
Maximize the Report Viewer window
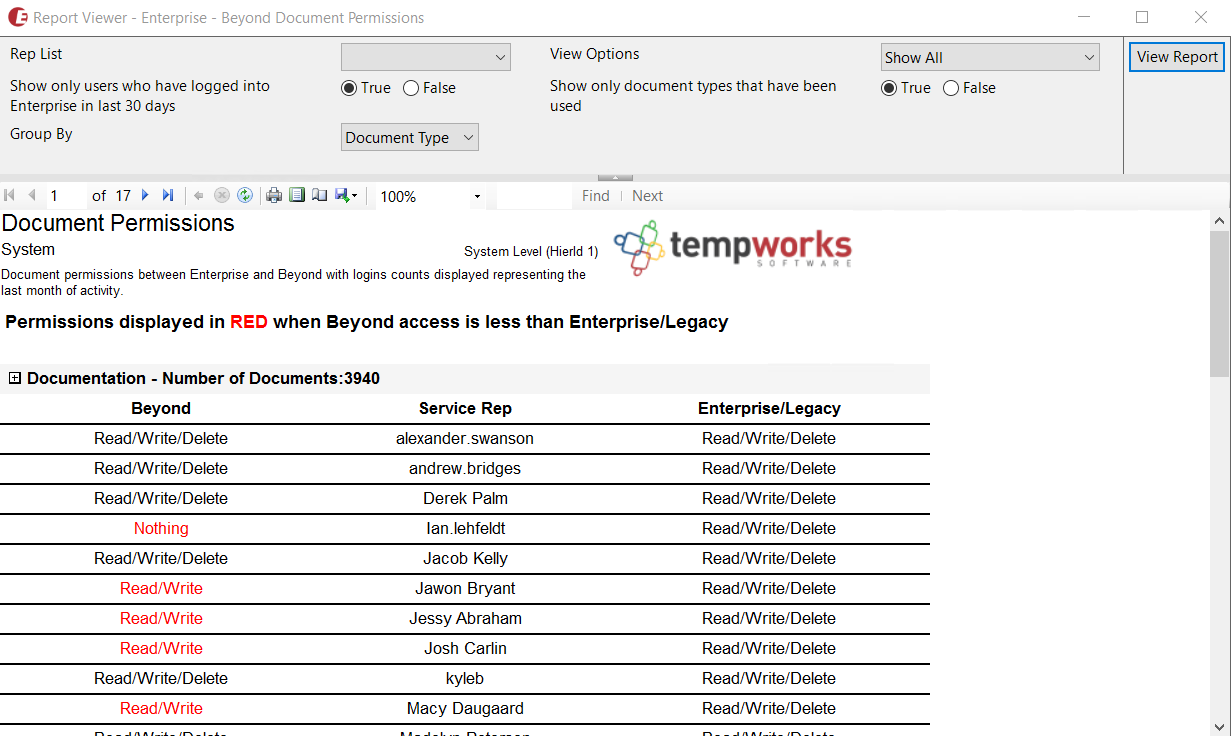[x=1142, y=17]
